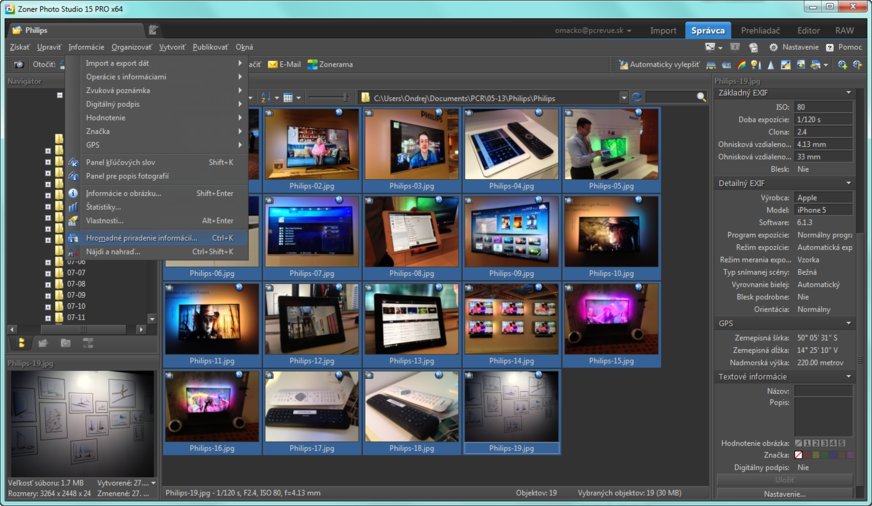Open Pomoc help in top bar
The height and width of the screenshot is (506, 872).
coord(843,47)
